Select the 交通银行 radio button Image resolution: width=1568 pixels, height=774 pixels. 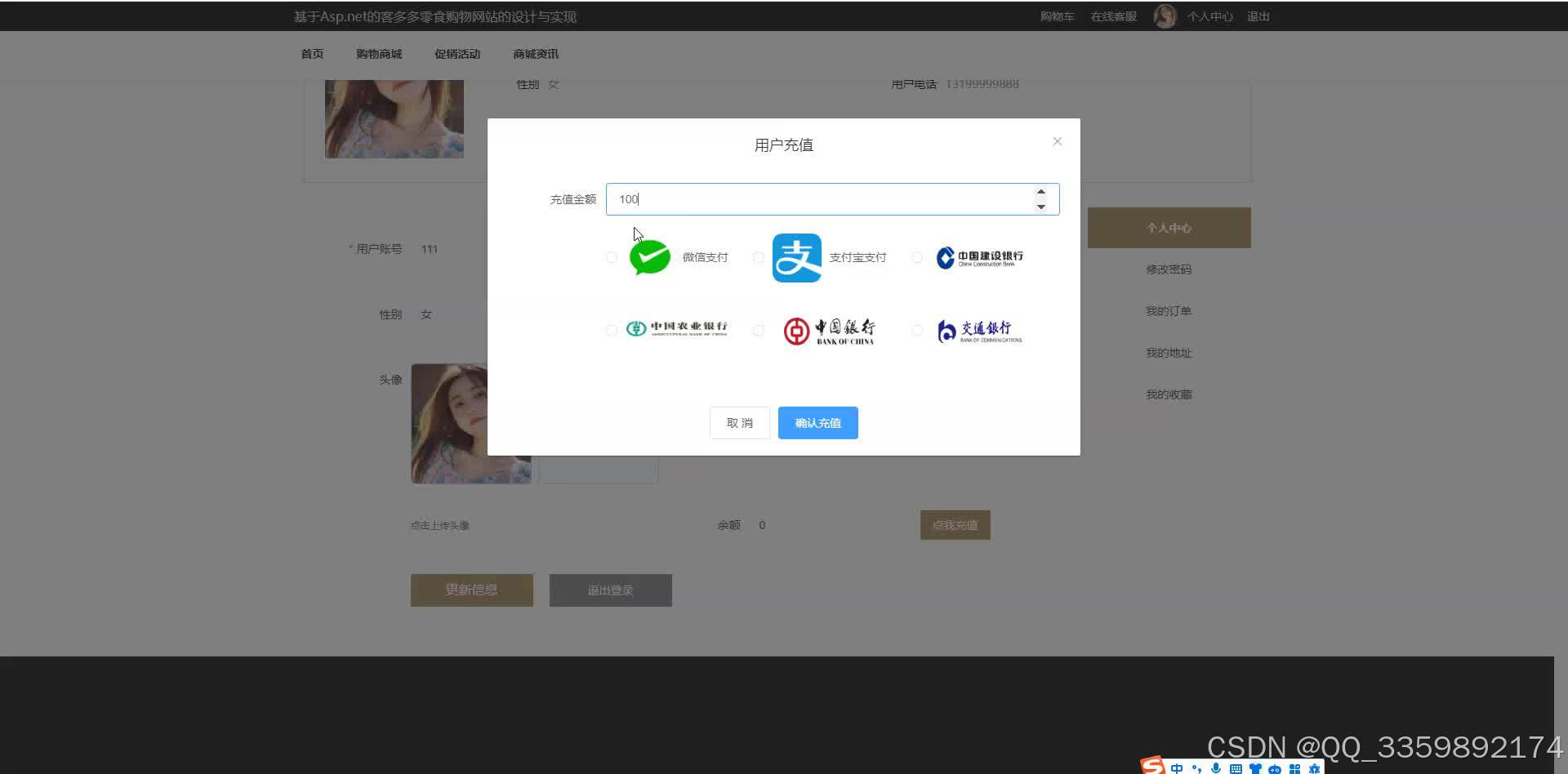click(917, 330)
